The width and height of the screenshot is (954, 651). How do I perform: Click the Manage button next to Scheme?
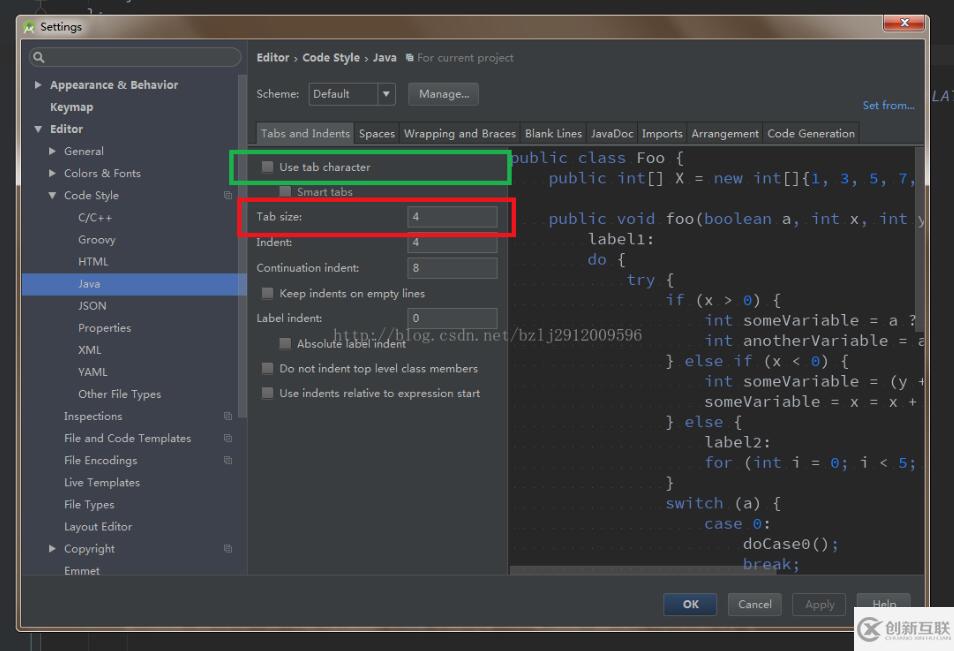(443, 93)
